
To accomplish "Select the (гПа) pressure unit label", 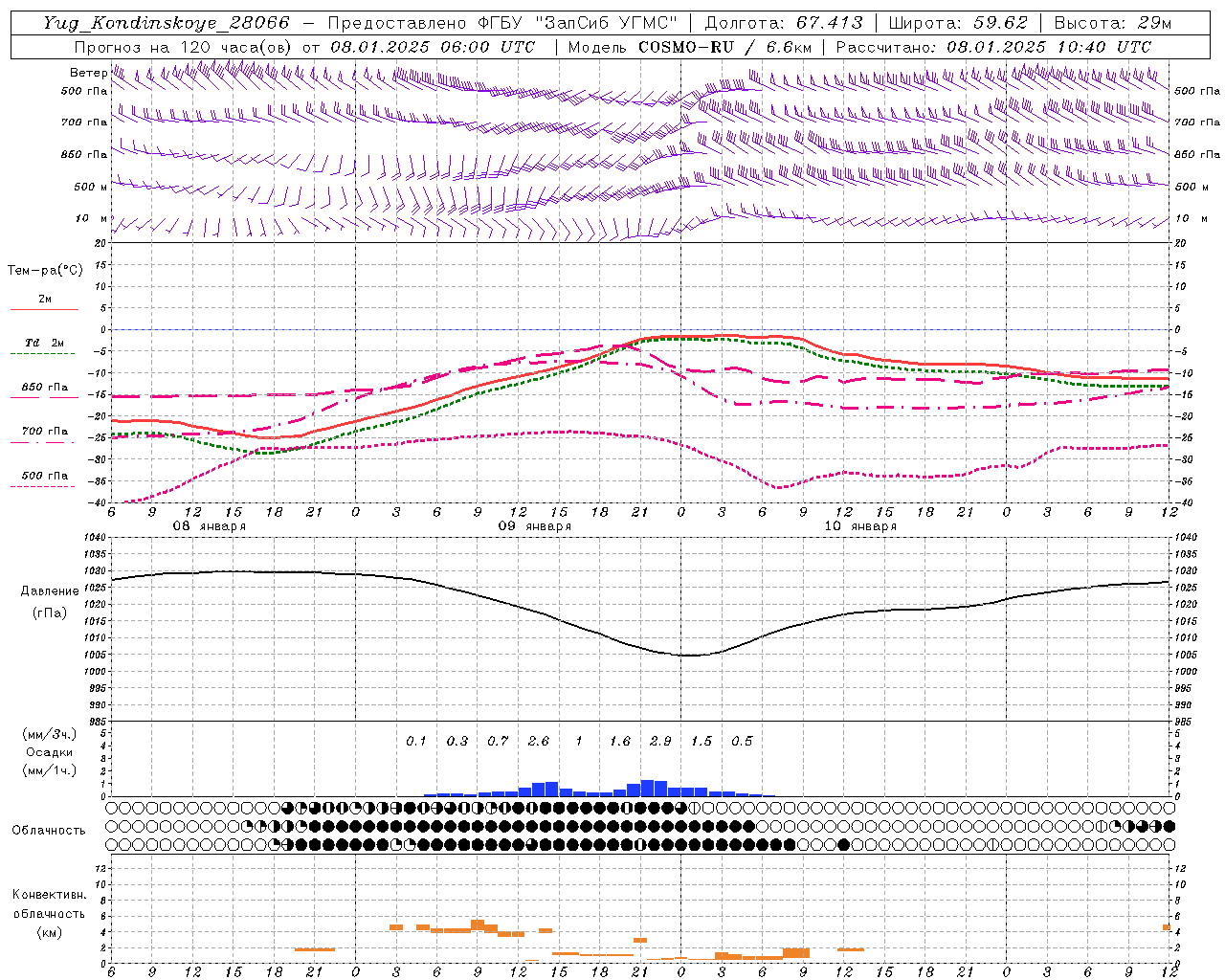I will (50, 613).
